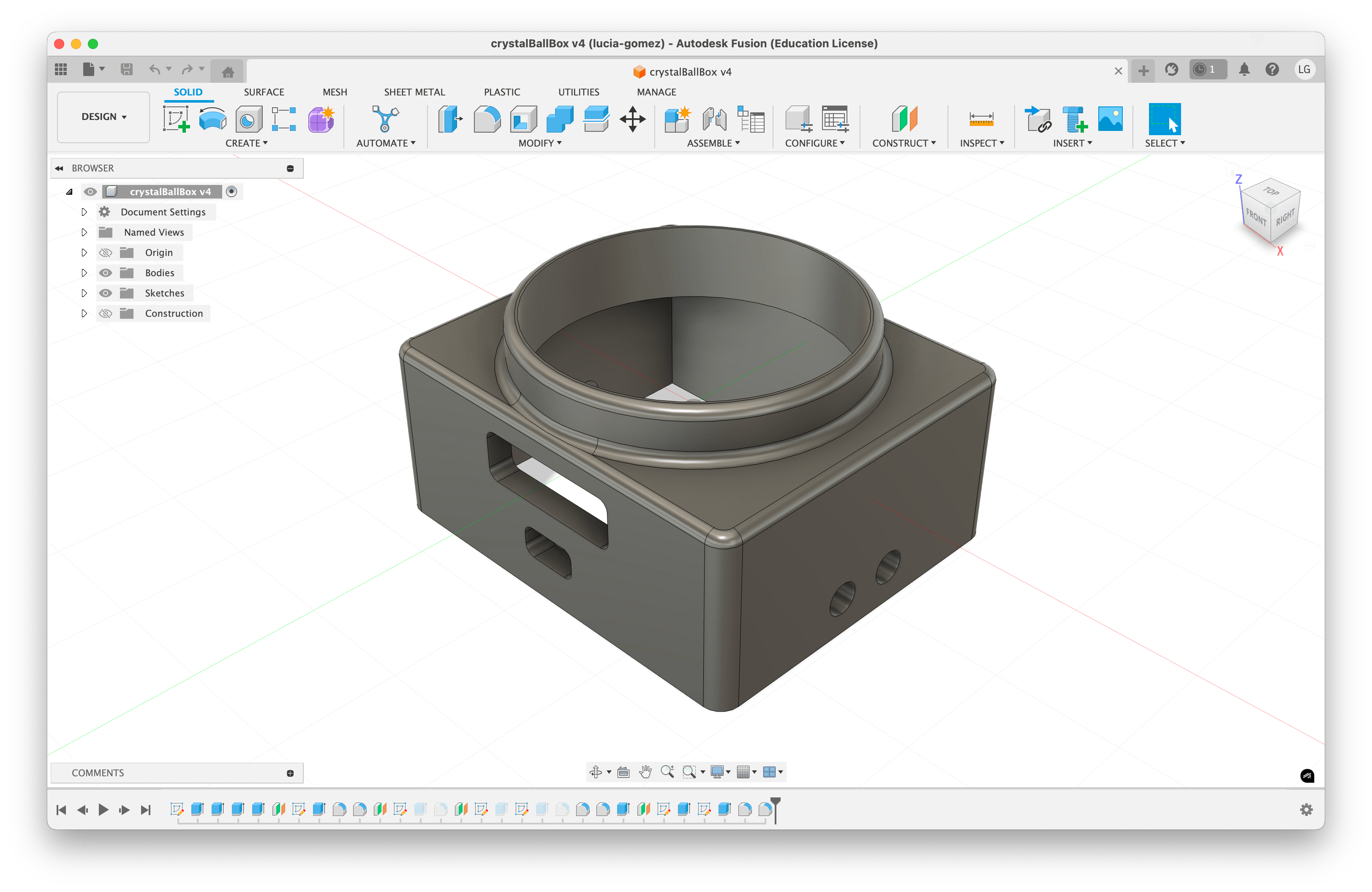Hide the Bodies folder

[x=105, y=273]
